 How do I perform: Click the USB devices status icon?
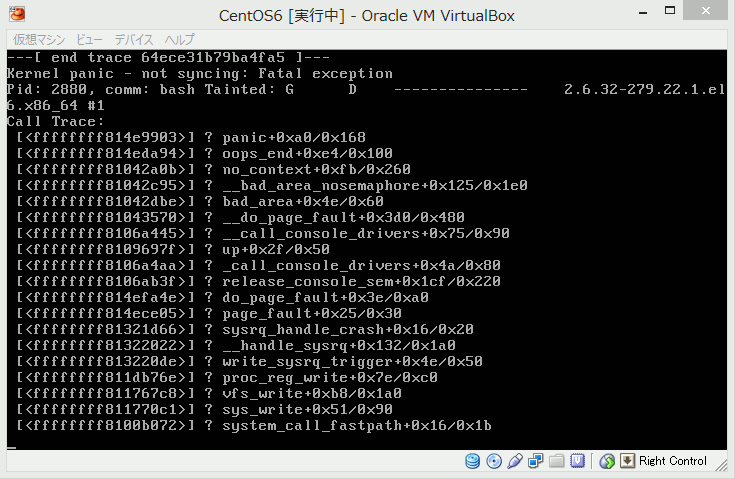[x=515, y=461]
